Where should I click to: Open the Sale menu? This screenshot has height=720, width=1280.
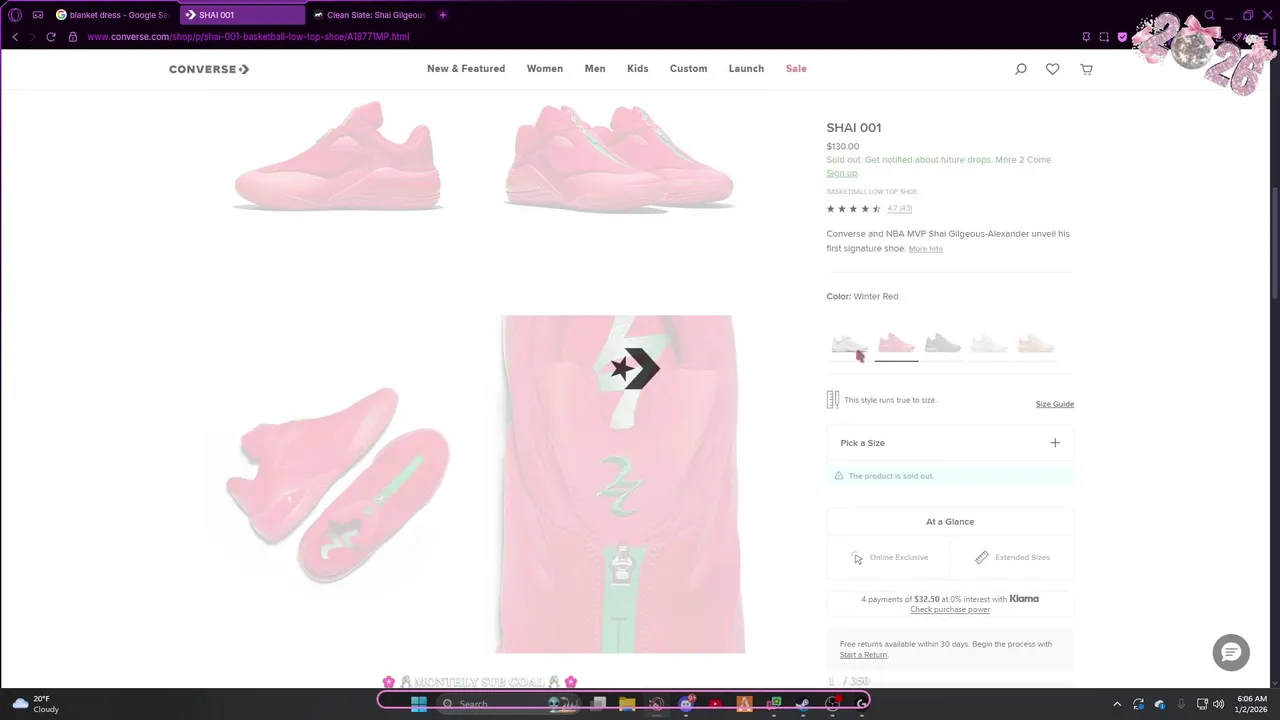click(x=796, y=69)
